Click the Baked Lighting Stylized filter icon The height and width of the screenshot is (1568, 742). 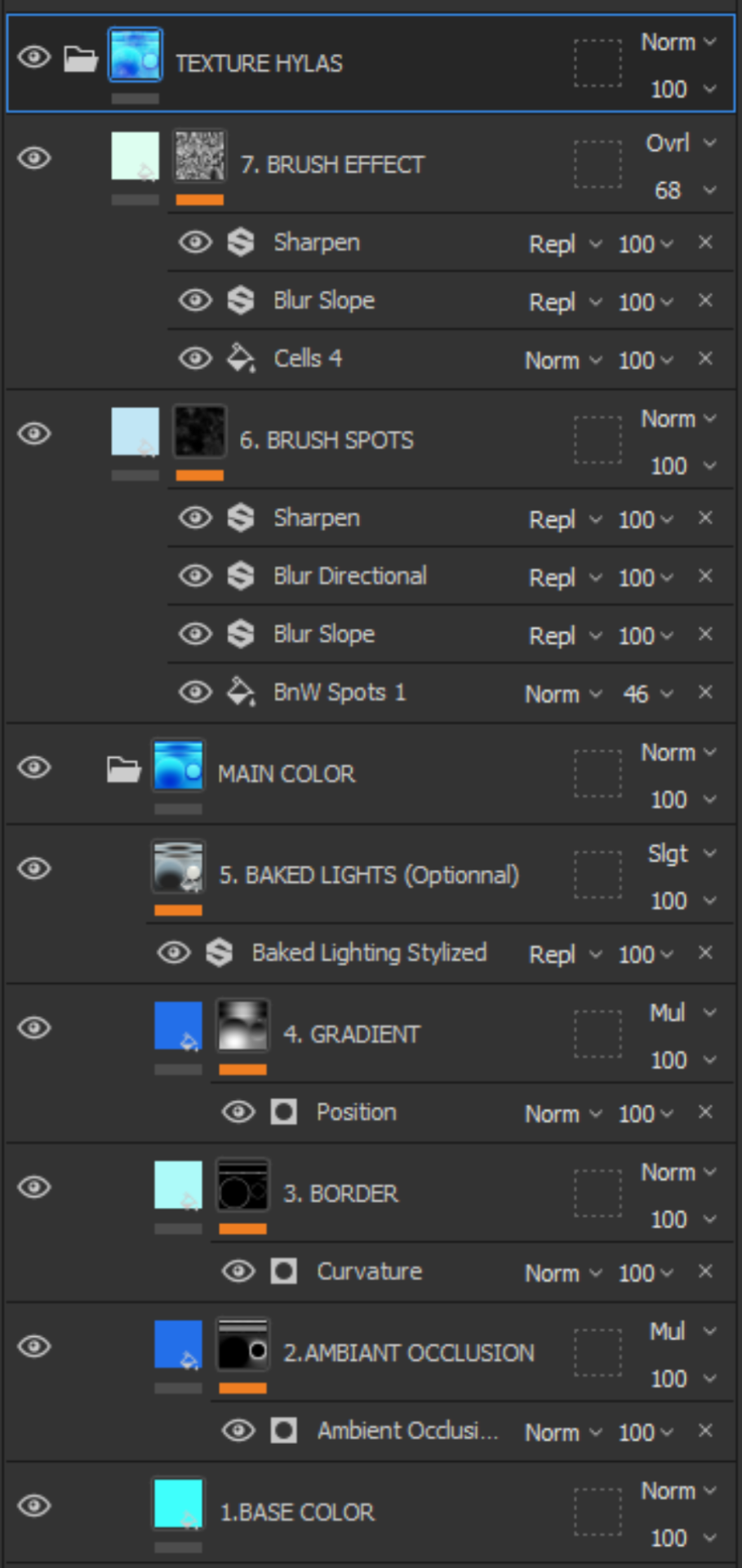click(219, 952)
